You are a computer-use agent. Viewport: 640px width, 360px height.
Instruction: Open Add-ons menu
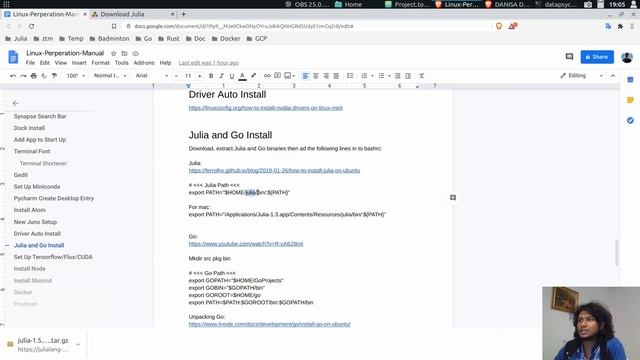click(144, 63)
